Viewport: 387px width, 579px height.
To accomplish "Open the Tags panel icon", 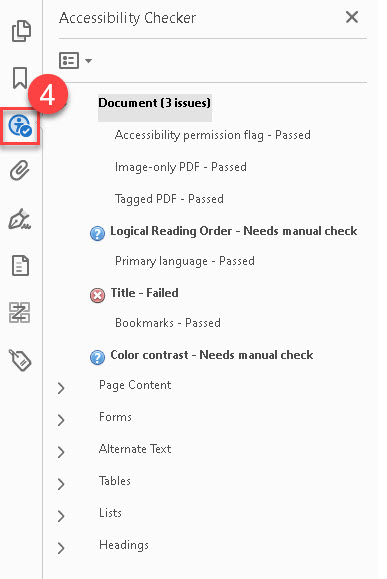I will coord(20,360).
